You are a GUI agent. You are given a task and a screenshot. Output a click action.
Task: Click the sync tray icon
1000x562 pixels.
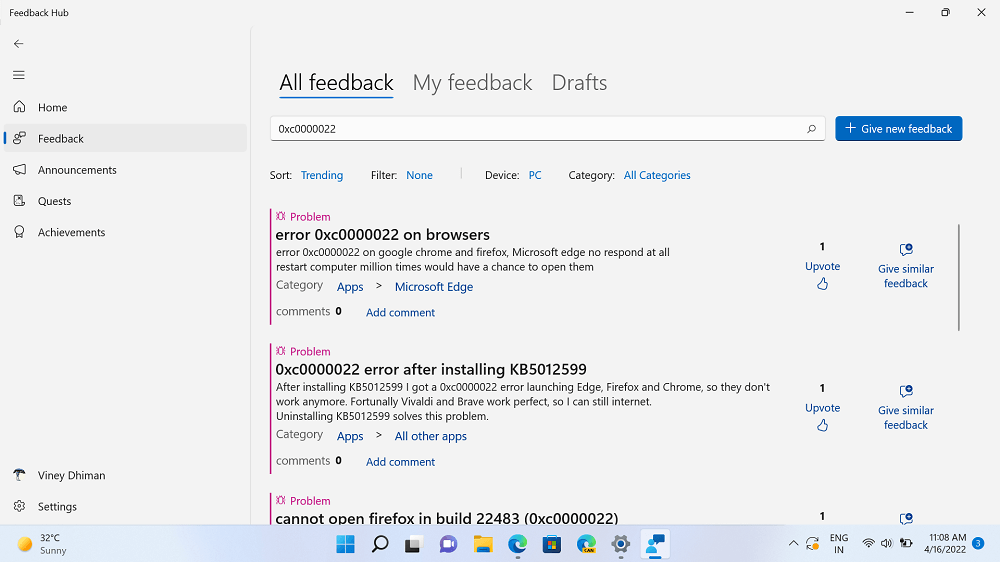point(812,544)
